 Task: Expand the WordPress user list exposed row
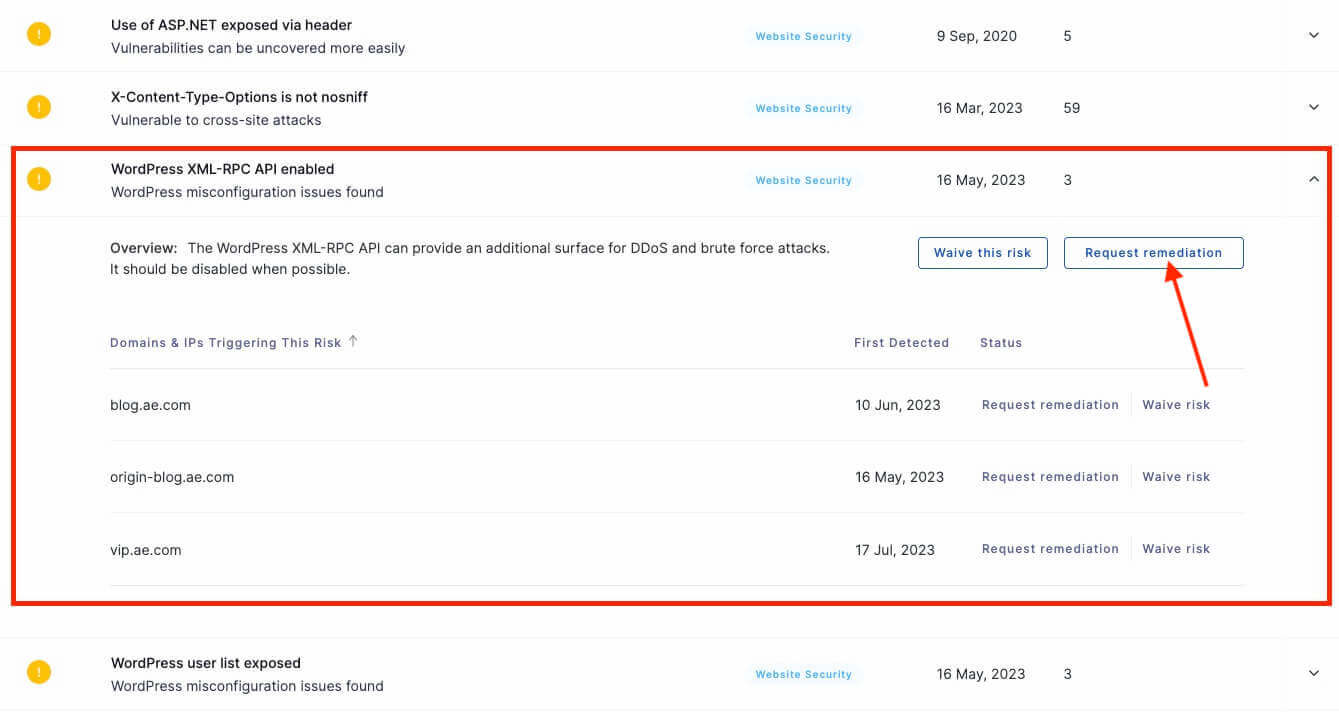[x=1314, y=673]
